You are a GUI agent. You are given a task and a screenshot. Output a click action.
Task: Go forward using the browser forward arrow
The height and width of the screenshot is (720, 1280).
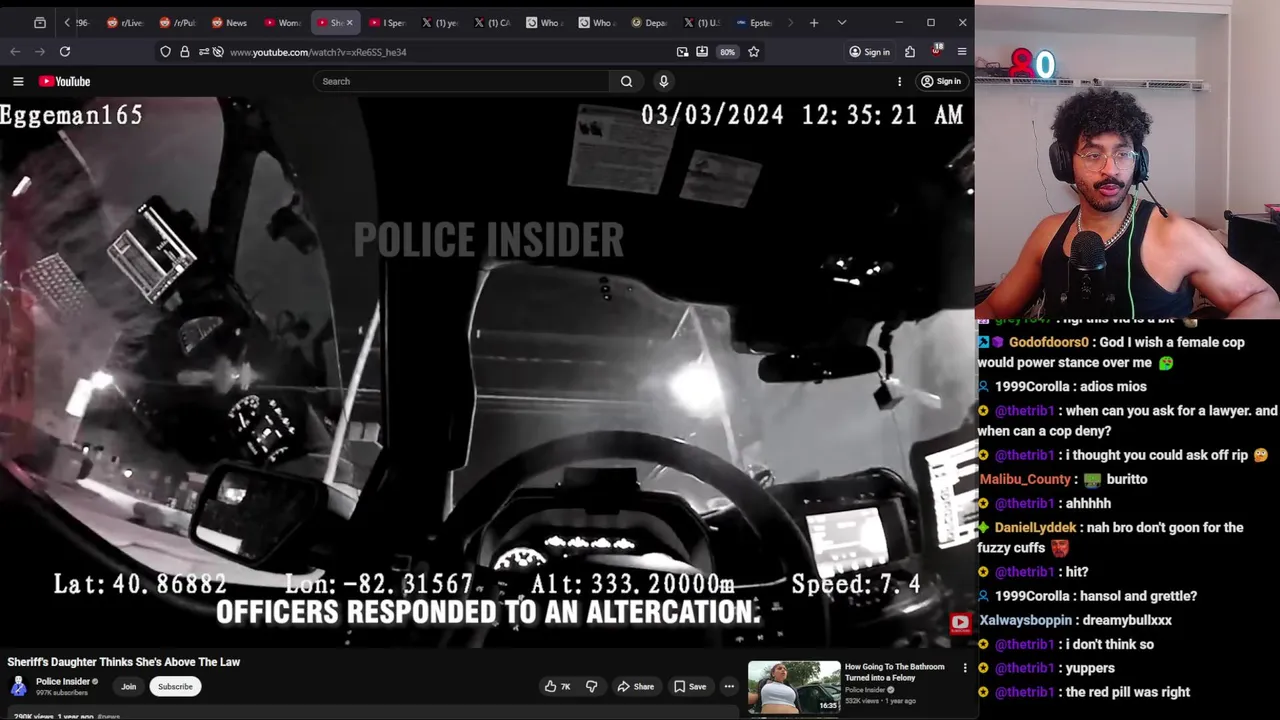(39, 51)
